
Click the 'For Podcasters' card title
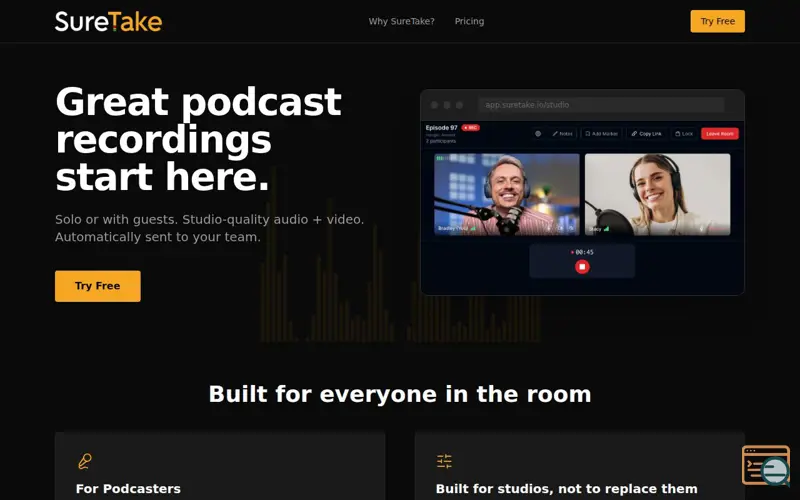128,488
